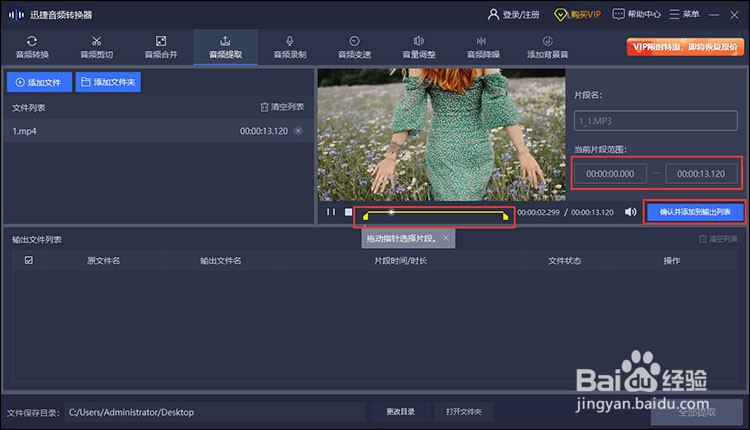Click the white playhead on the timeline
The image size is (750, 430).
391,212
